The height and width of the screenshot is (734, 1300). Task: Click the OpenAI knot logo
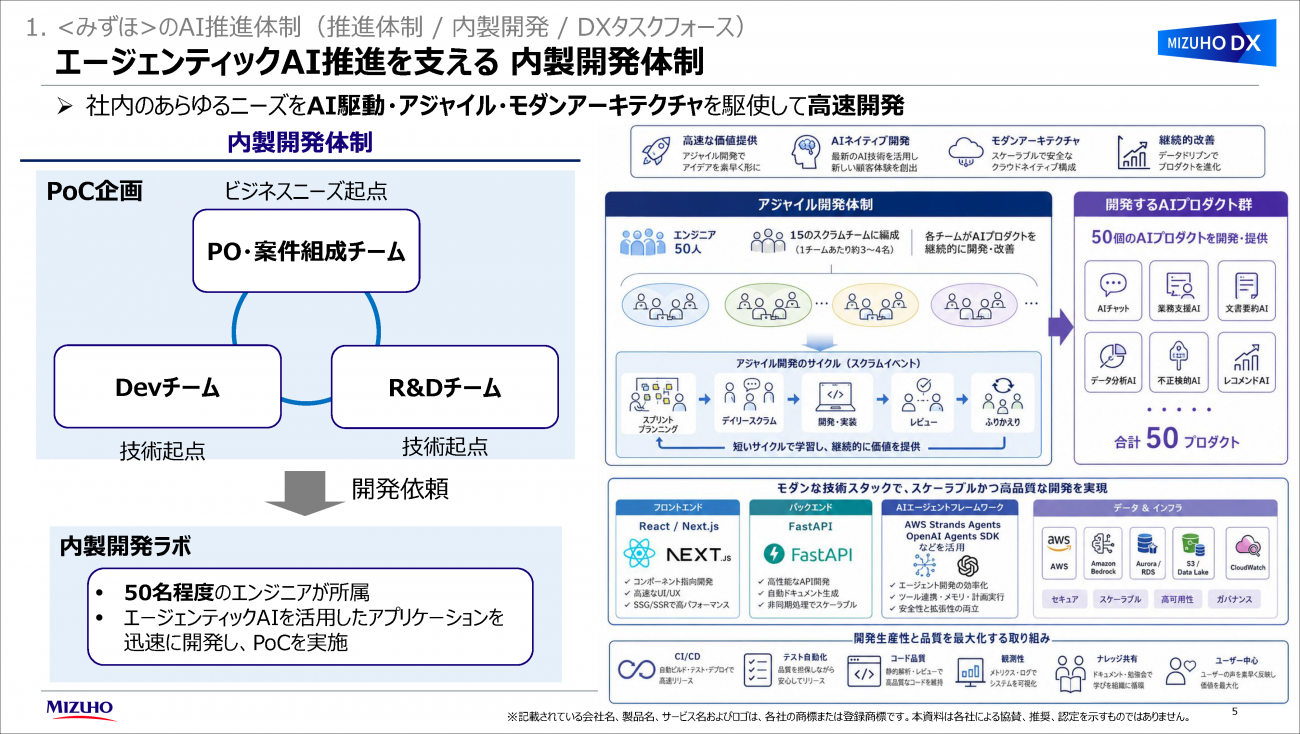(x=966, y=566)
